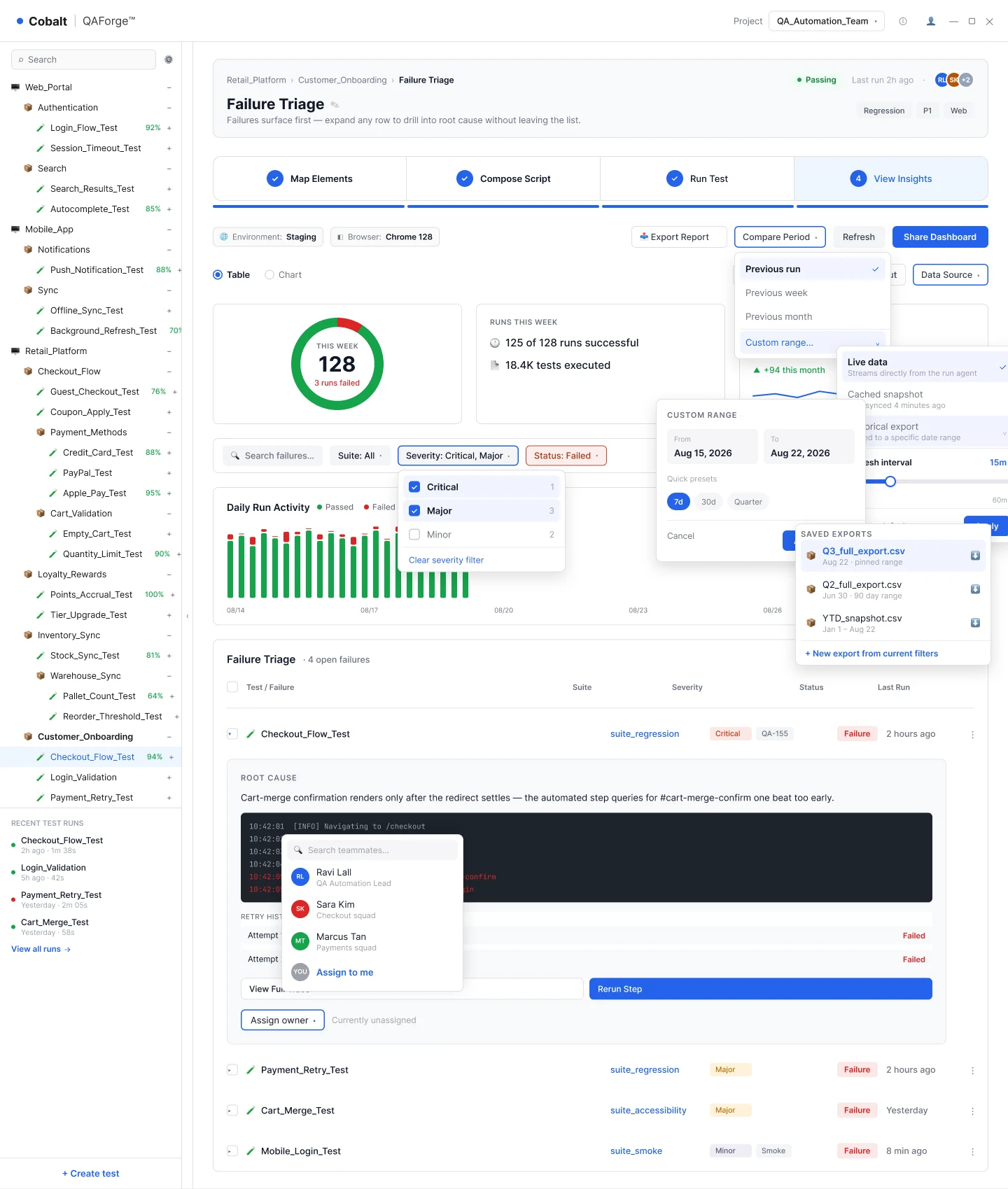Click the edit pencil beside Failure Triage title
1008x1189 pixels.
(x=335, y=105)
